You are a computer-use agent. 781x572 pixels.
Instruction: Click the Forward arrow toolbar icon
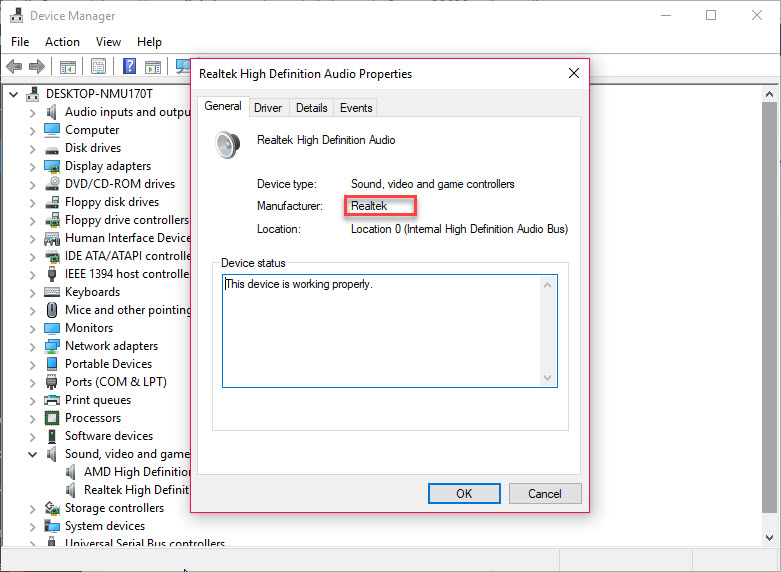pyautogui.click(x=37, y=66)
